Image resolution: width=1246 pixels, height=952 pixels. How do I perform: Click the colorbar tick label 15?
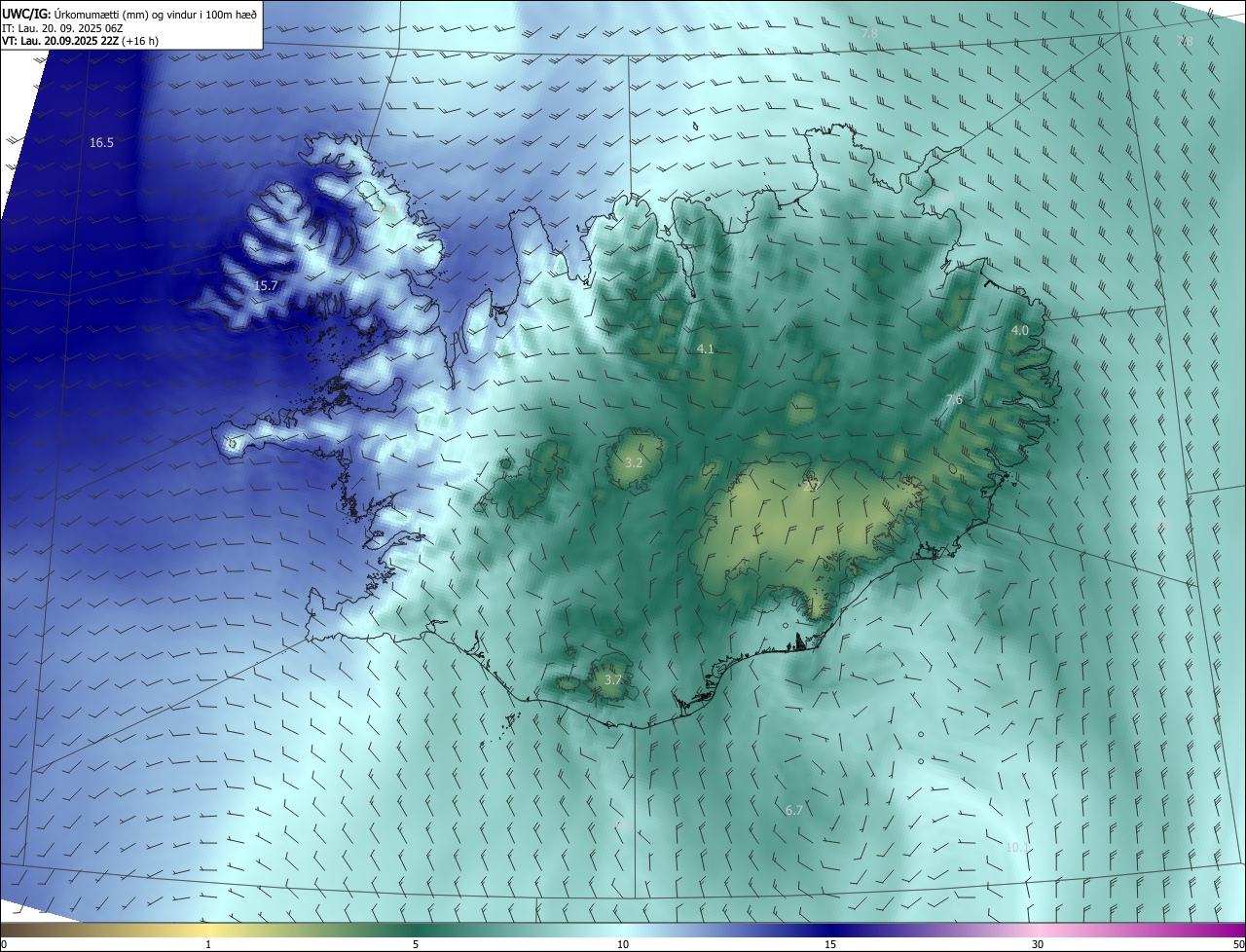point(830,944)
